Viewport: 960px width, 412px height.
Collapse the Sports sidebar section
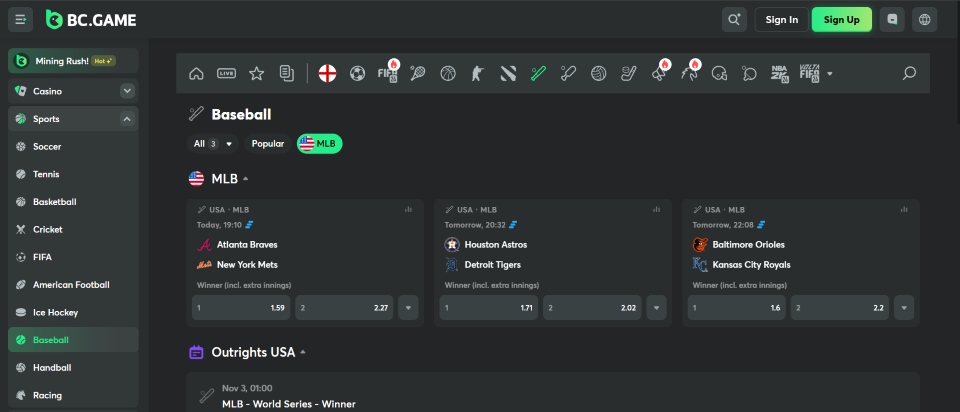point(127,119)
